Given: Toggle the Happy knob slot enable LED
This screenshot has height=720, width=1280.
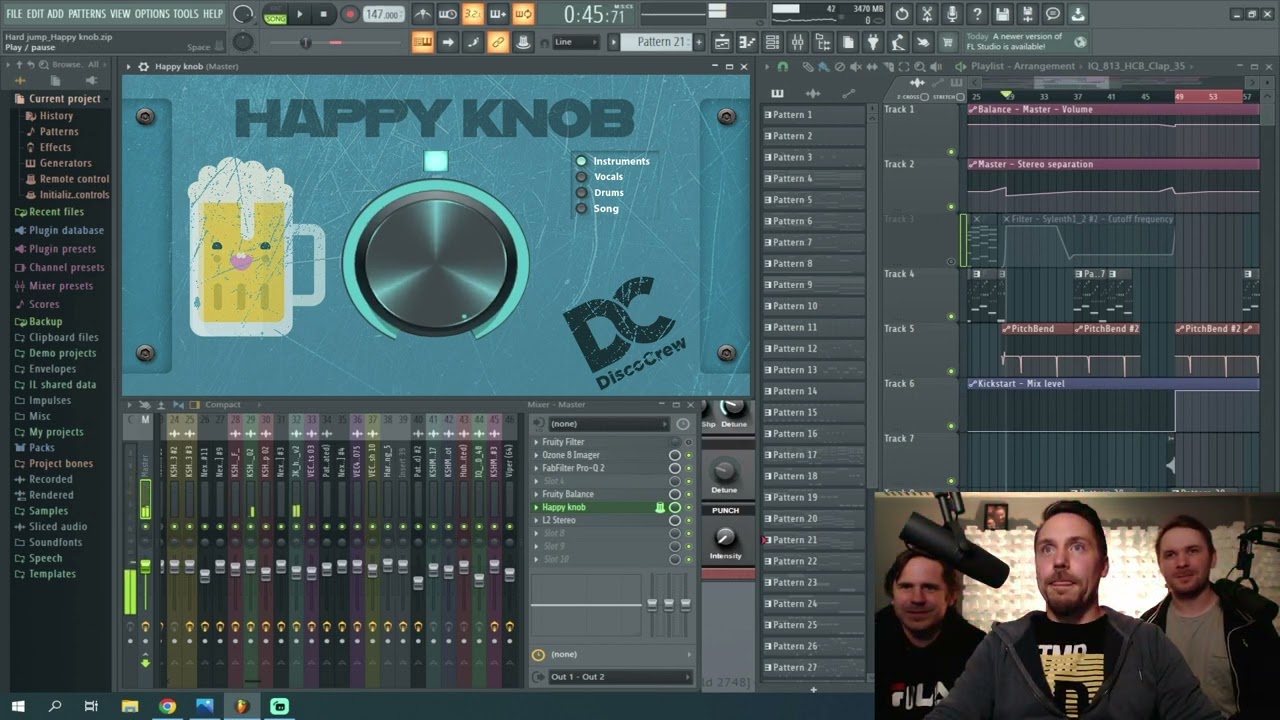Looking at the screenshot, I should pyautogui.click(x=688, y=507).
